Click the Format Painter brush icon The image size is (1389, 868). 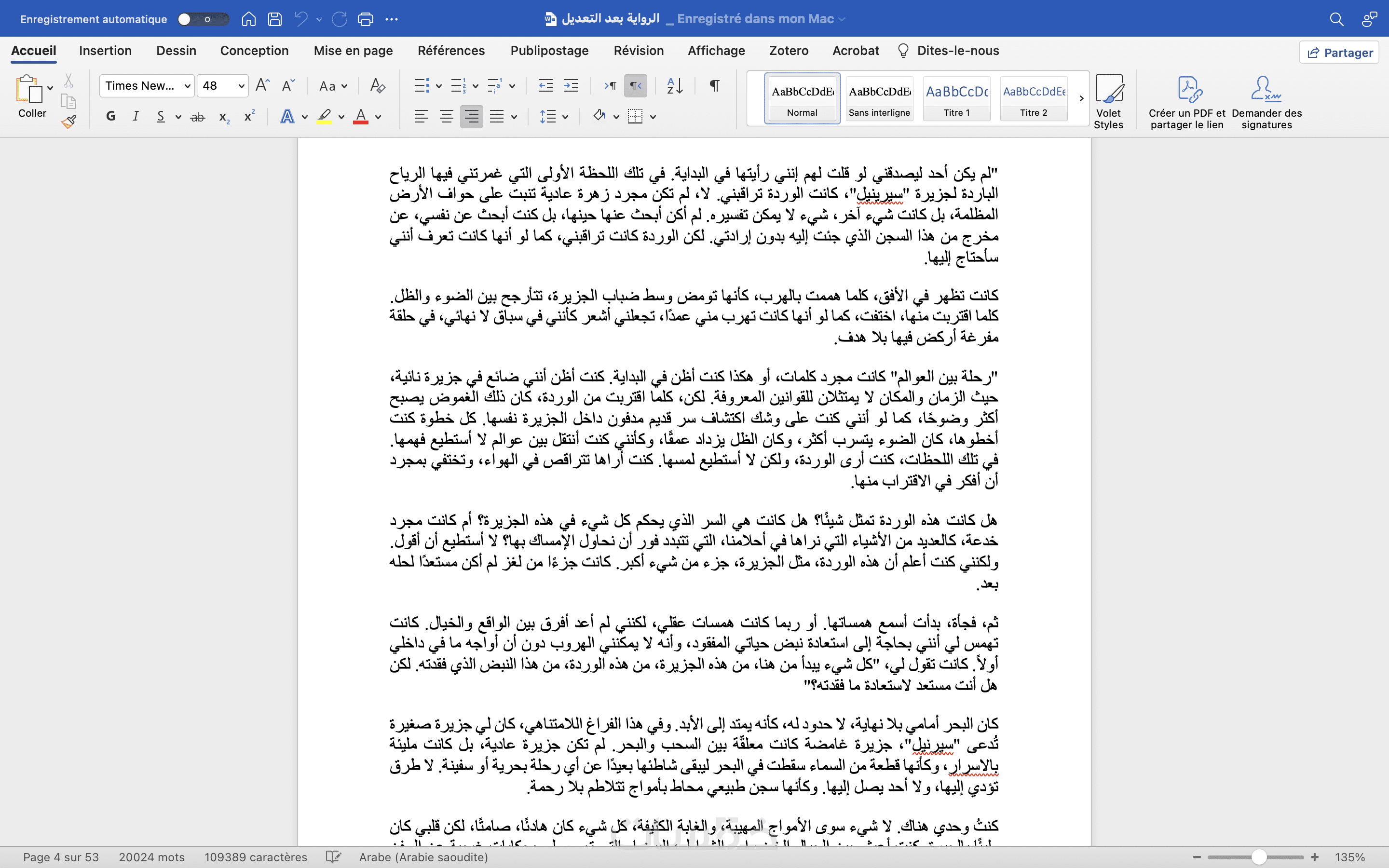coord(68,122)
